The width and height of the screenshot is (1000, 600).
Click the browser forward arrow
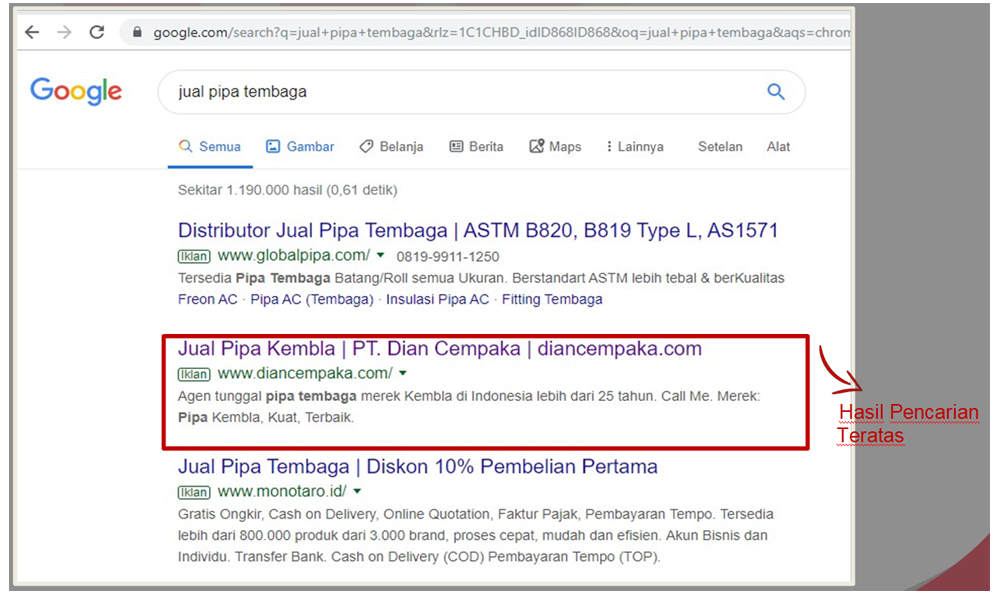click(x=64, y=32)
